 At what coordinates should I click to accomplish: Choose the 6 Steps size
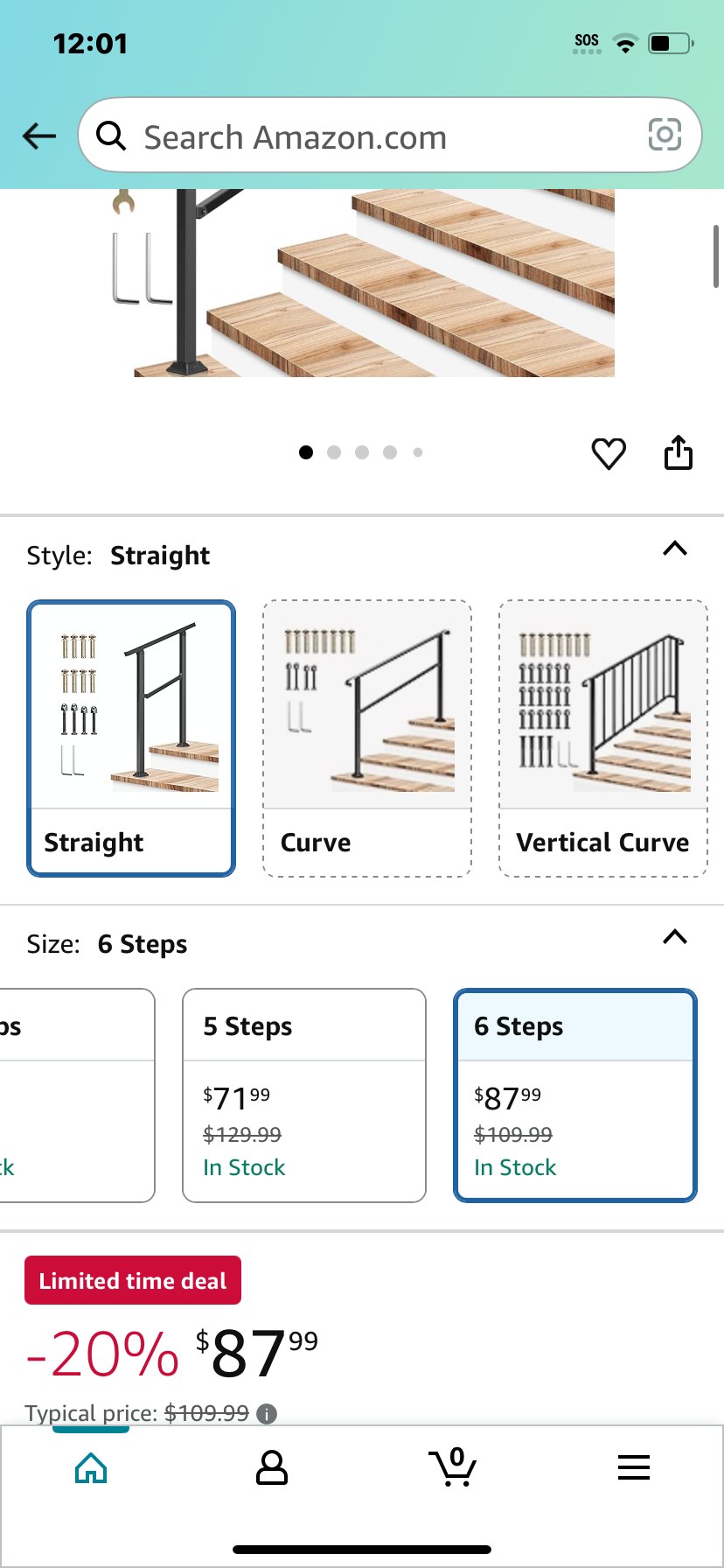pyautogui.click(x=575, y=1095)
